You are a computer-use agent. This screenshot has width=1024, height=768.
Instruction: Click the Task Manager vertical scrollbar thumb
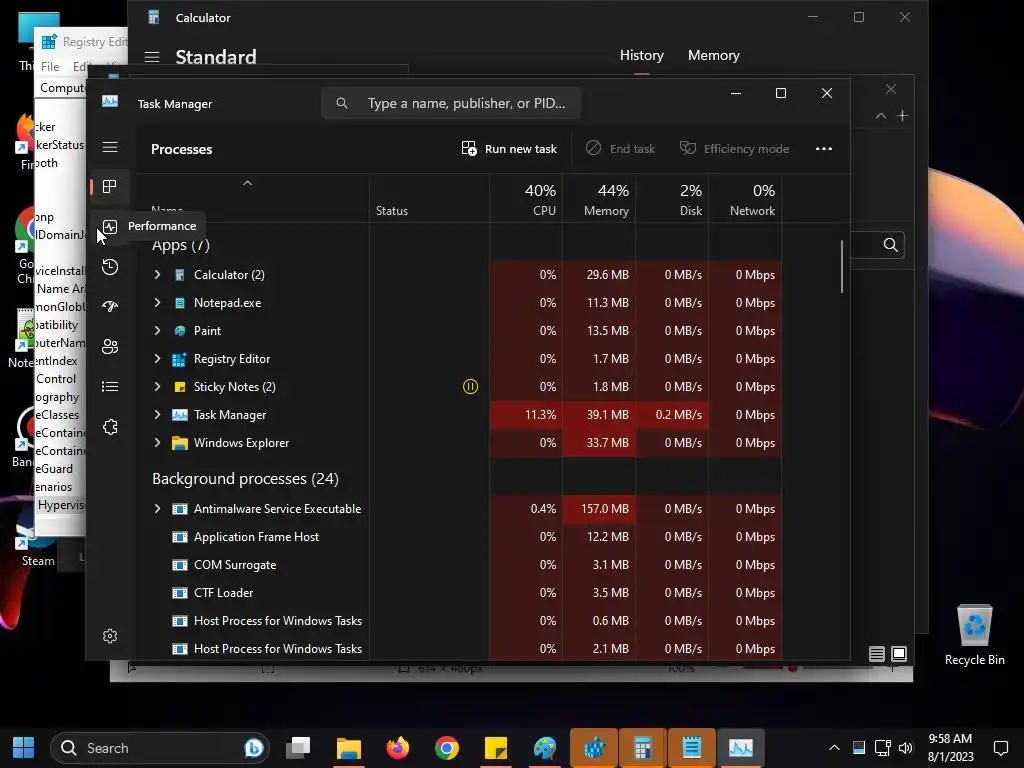point(842,266)
